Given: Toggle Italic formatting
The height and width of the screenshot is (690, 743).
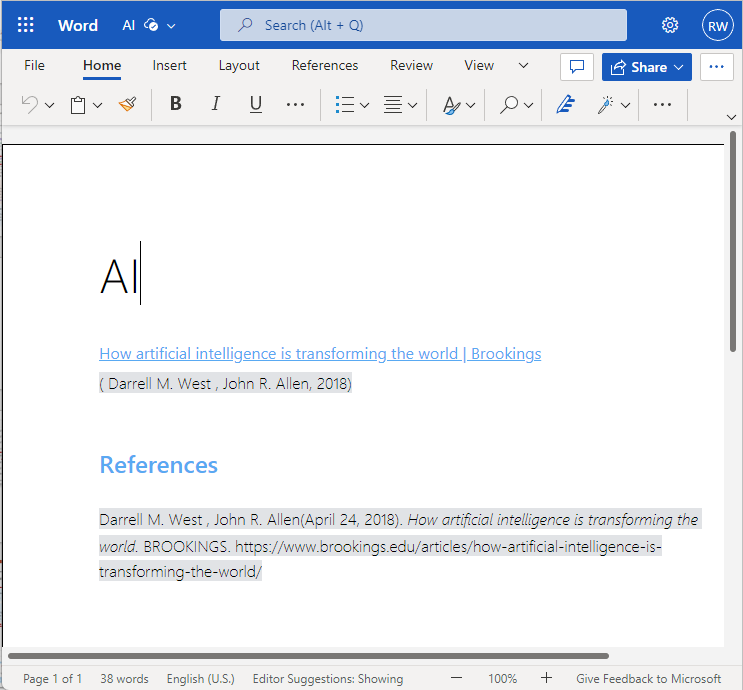Looking at the screenshot, I should coord(216,103).
